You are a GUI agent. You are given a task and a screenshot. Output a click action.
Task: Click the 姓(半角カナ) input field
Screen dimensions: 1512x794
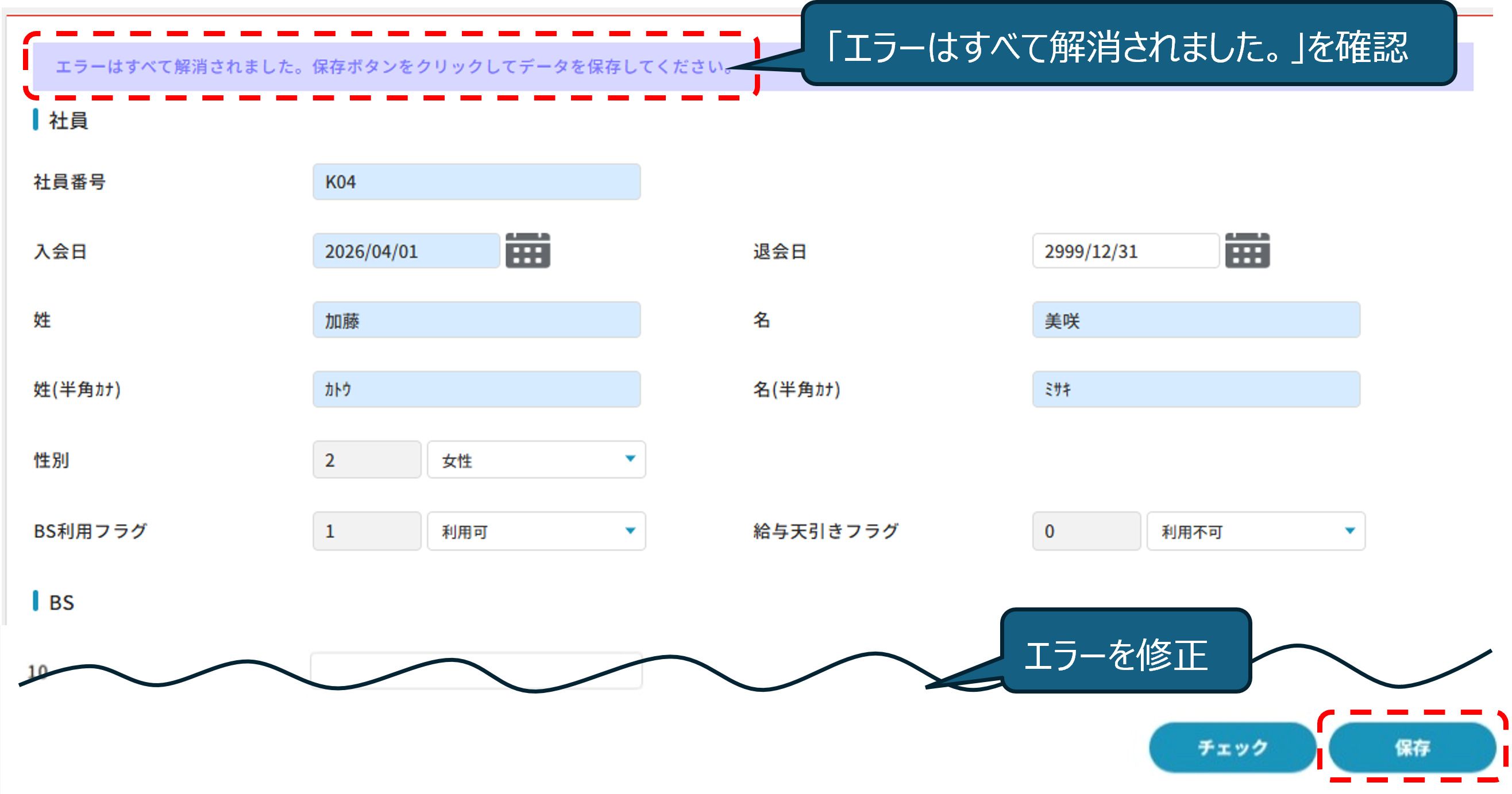pos(476,389)
